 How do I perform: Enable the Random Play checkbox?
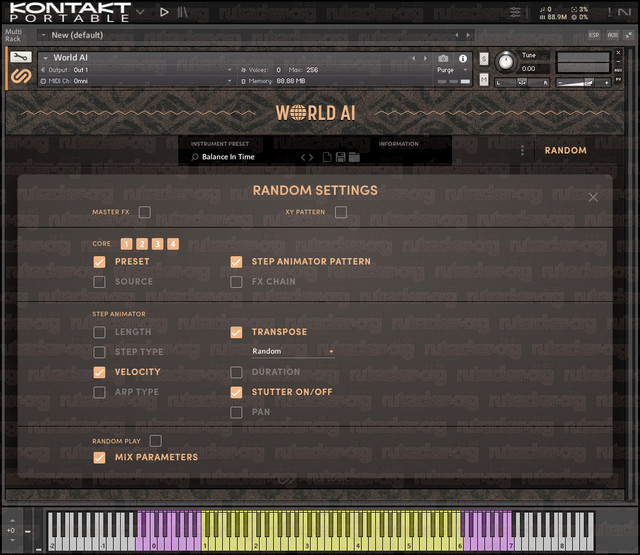[x=156, y=441]
